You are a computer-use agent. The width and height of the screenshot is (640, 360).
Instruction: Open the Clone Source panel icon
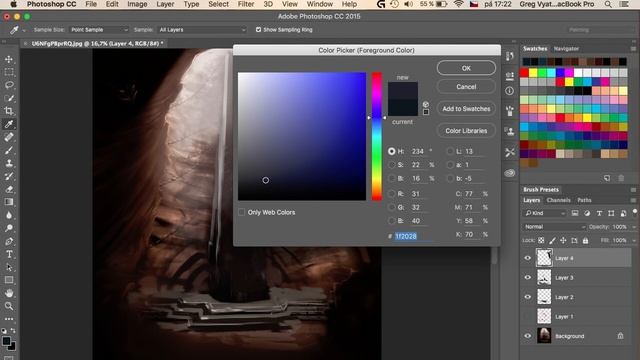[510, 131]
